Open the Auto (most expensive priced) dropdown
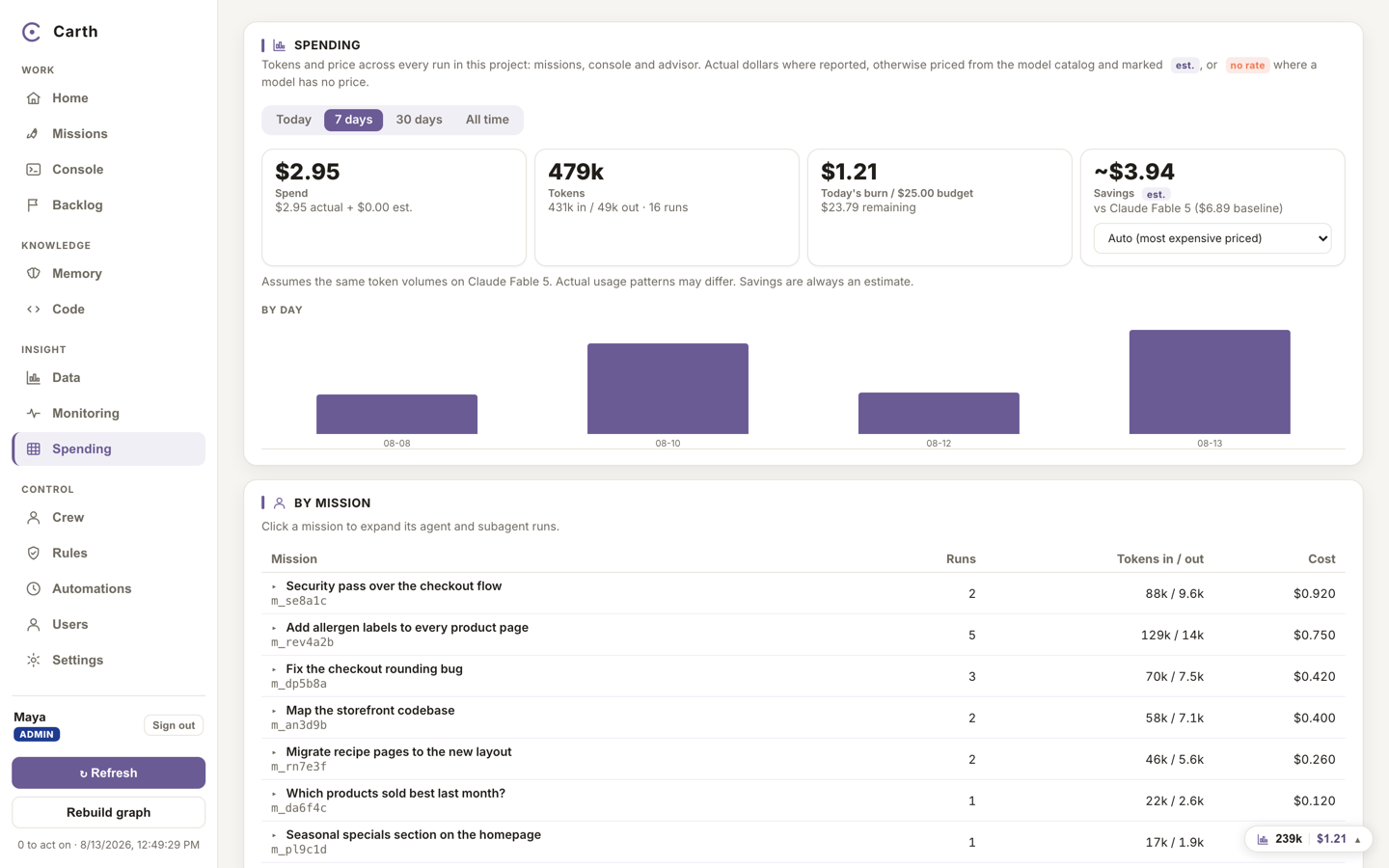1389x868 pixels. pyautogui.click(x=1212, y=238)
